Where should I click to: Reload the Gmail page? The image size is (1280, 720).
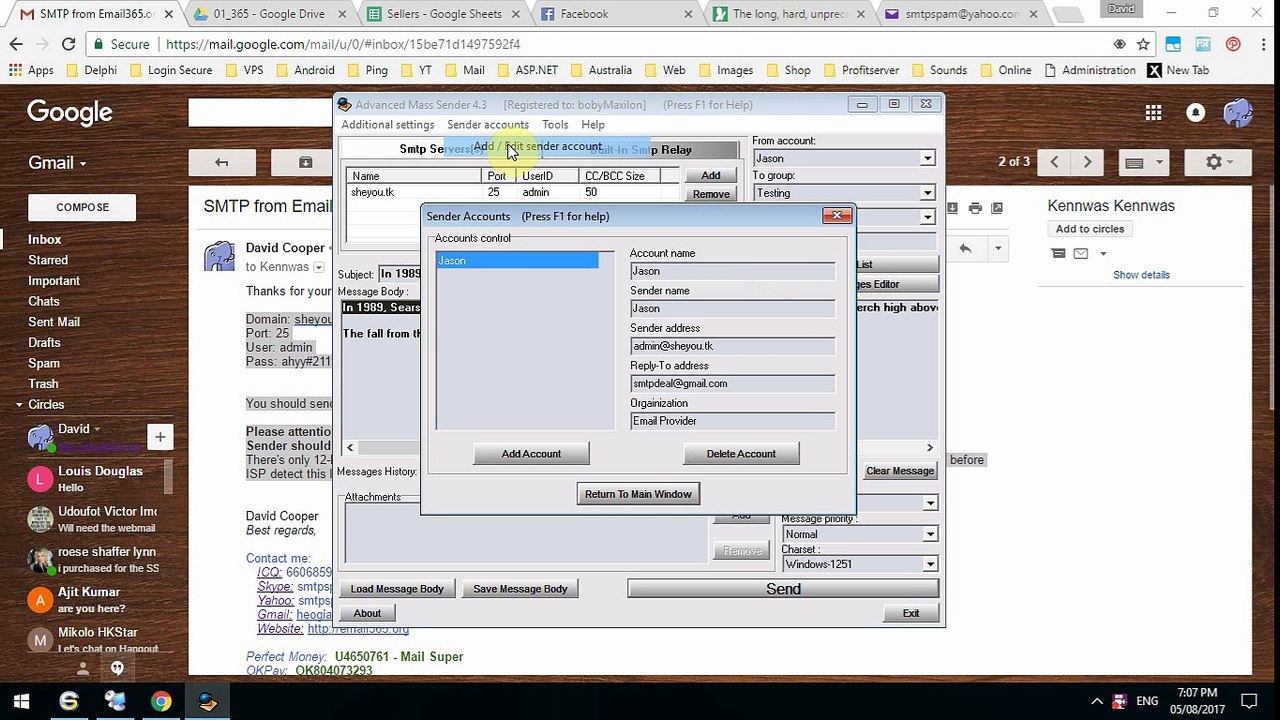coord(68,44)
